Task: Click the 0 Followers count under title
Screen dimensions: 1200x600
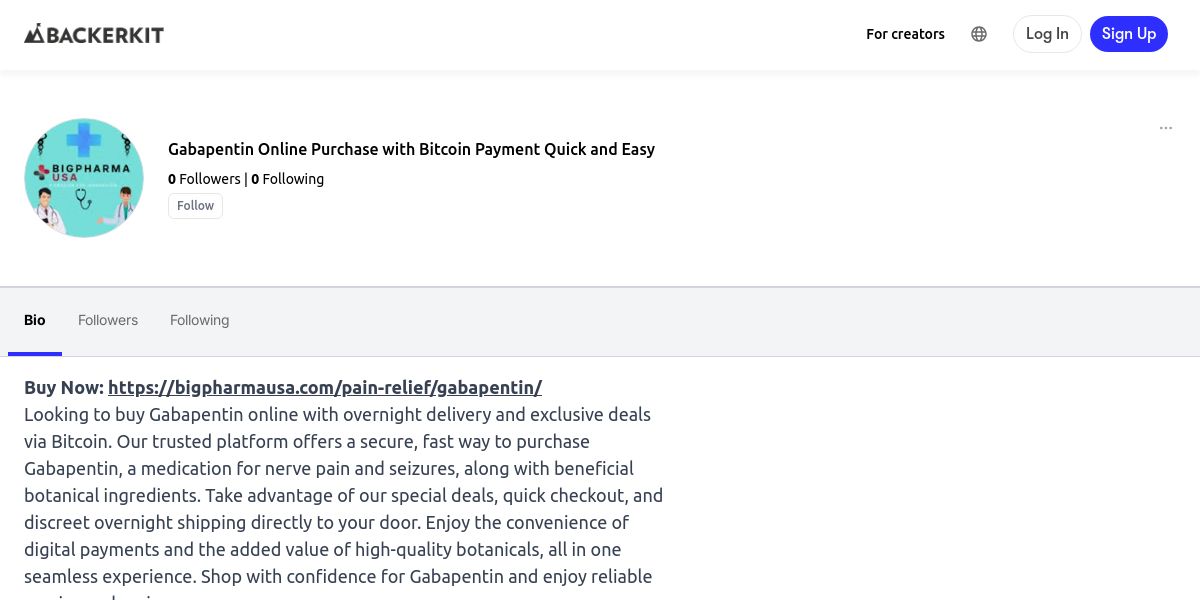Action: [x=204, y=179]
